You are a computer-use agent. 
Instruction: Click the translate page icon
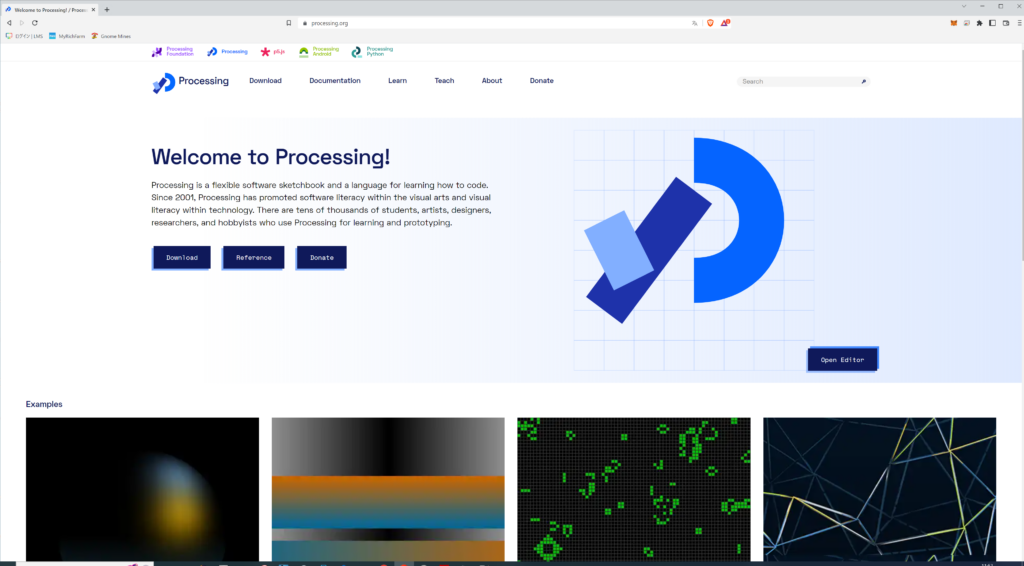[x=694, y=23]
